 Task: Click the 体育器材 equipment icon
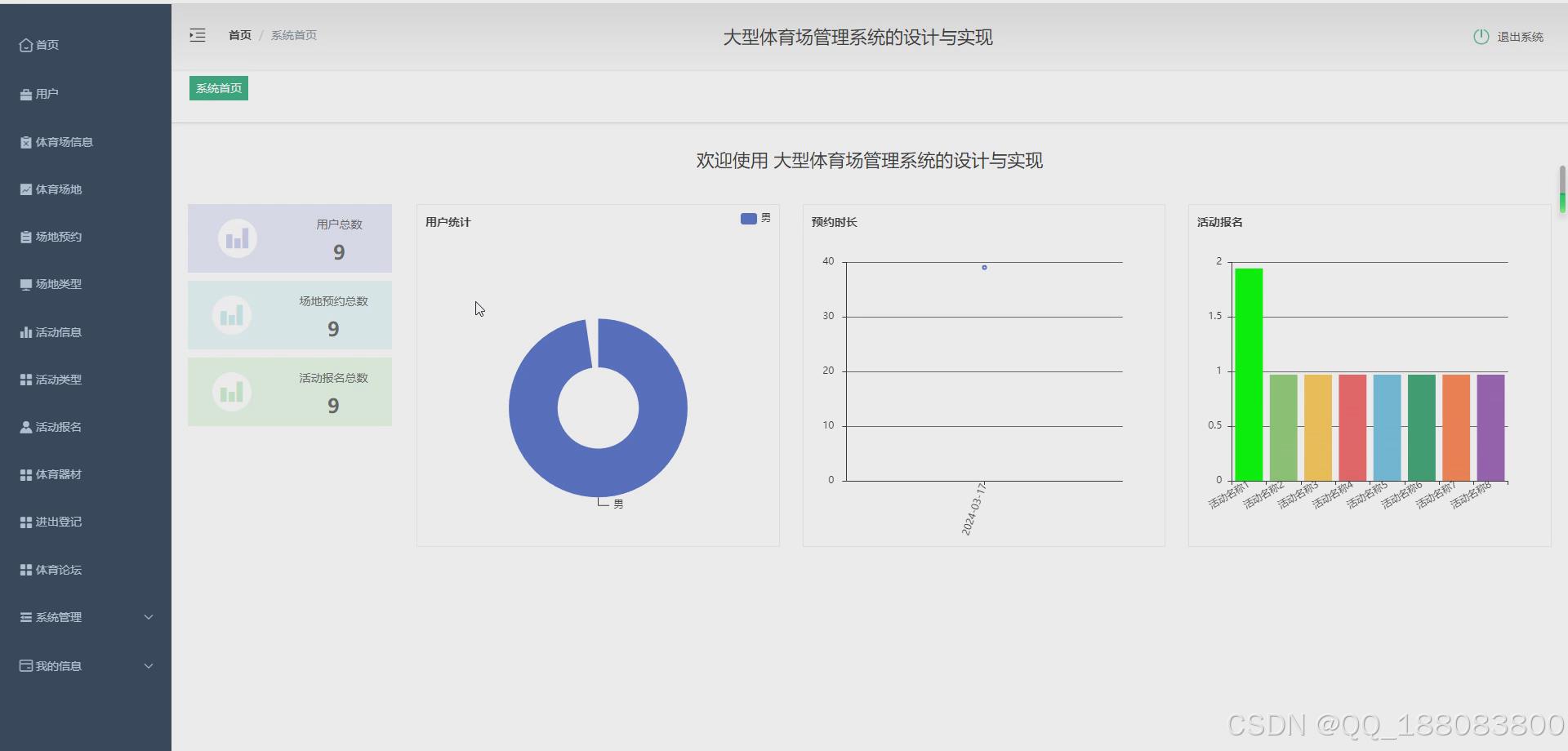24,473
